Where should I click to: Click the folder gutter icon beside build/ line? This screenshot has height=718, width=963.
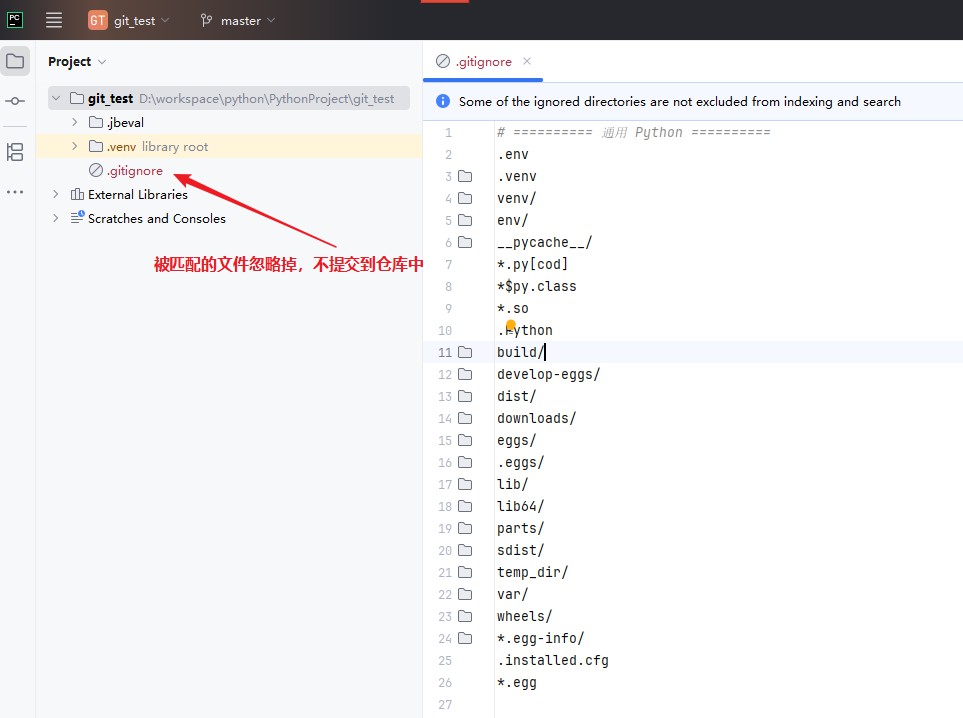(466, 352)
